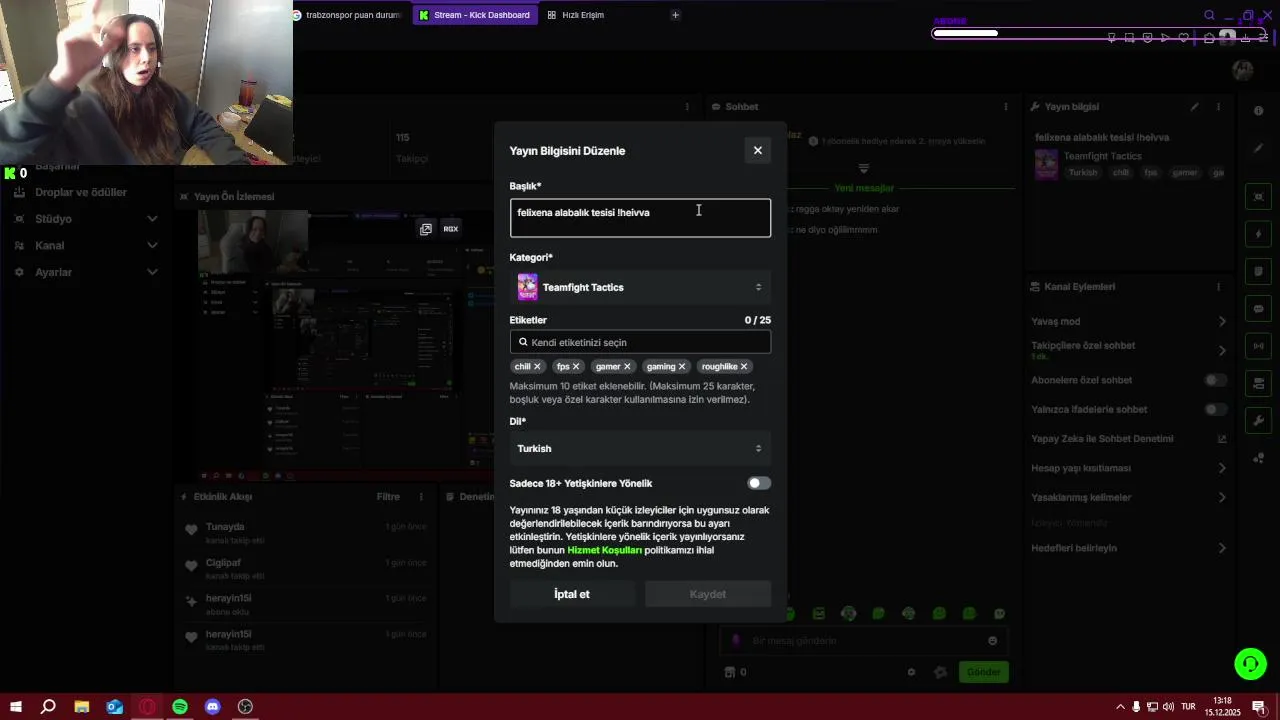The width and height of the screenshot is (1280, 720).
Task: Remove the chill tag
Action: coord(537,367)
